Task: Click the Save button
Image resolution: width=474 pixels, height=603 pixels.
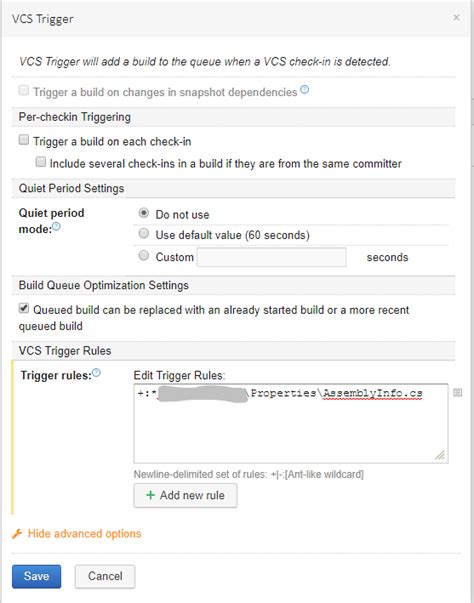Action: coord(37,576)
